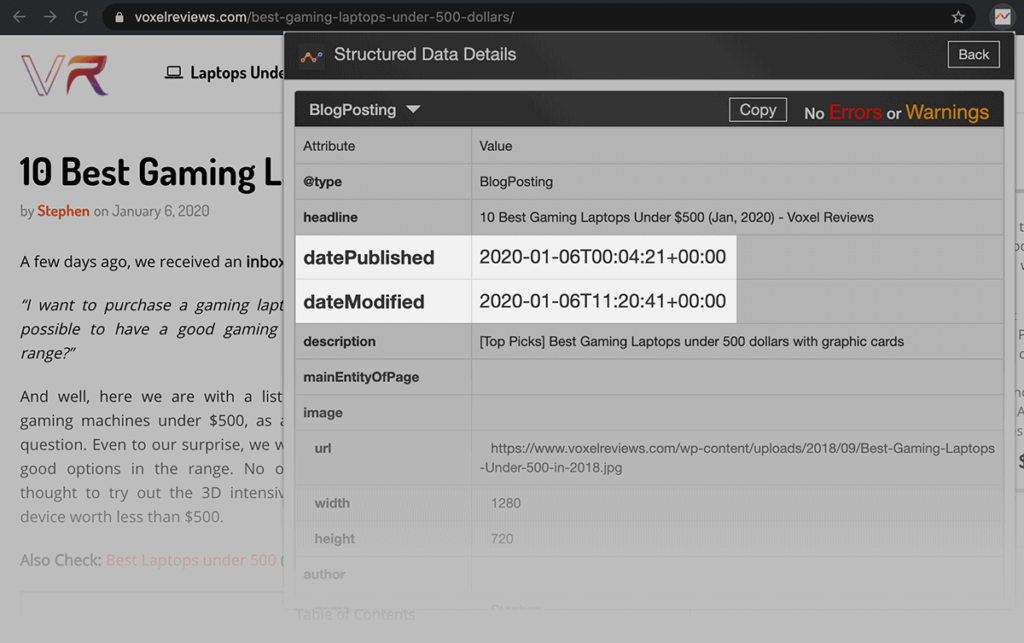The width and height of the screenshot is (1024, 643).
Task: Click the Structured Data Details panel logo
Action: point(312,56)
